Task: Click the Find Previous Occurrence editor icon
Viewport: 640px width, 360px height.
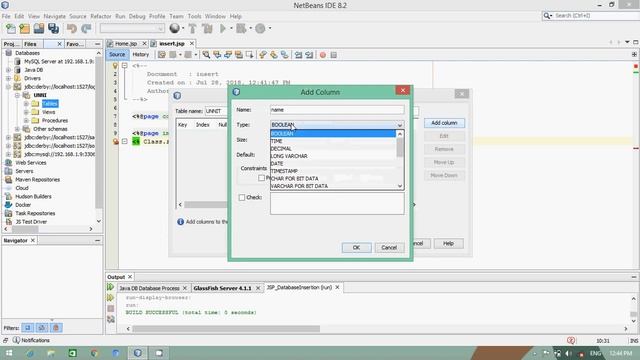Action: [217, 55]
